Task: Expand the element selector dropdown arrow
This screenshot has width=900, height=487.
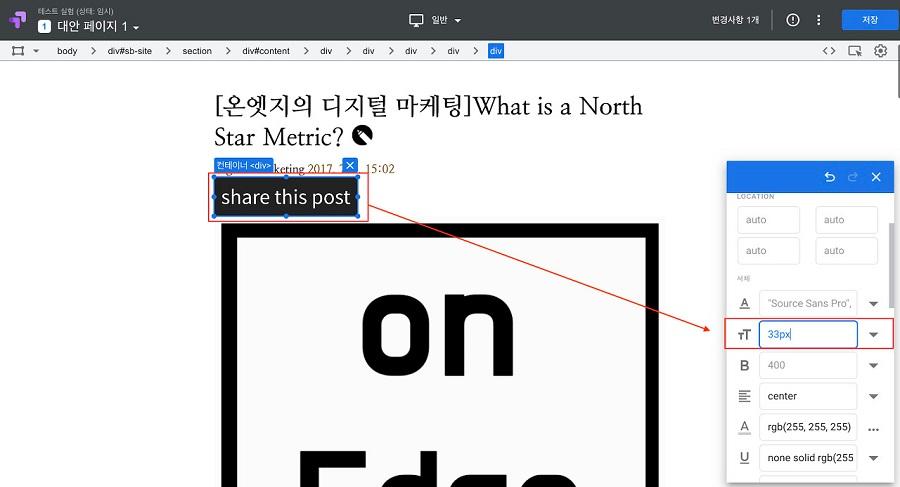Action: pyautogui.click(x=36, y=51)
